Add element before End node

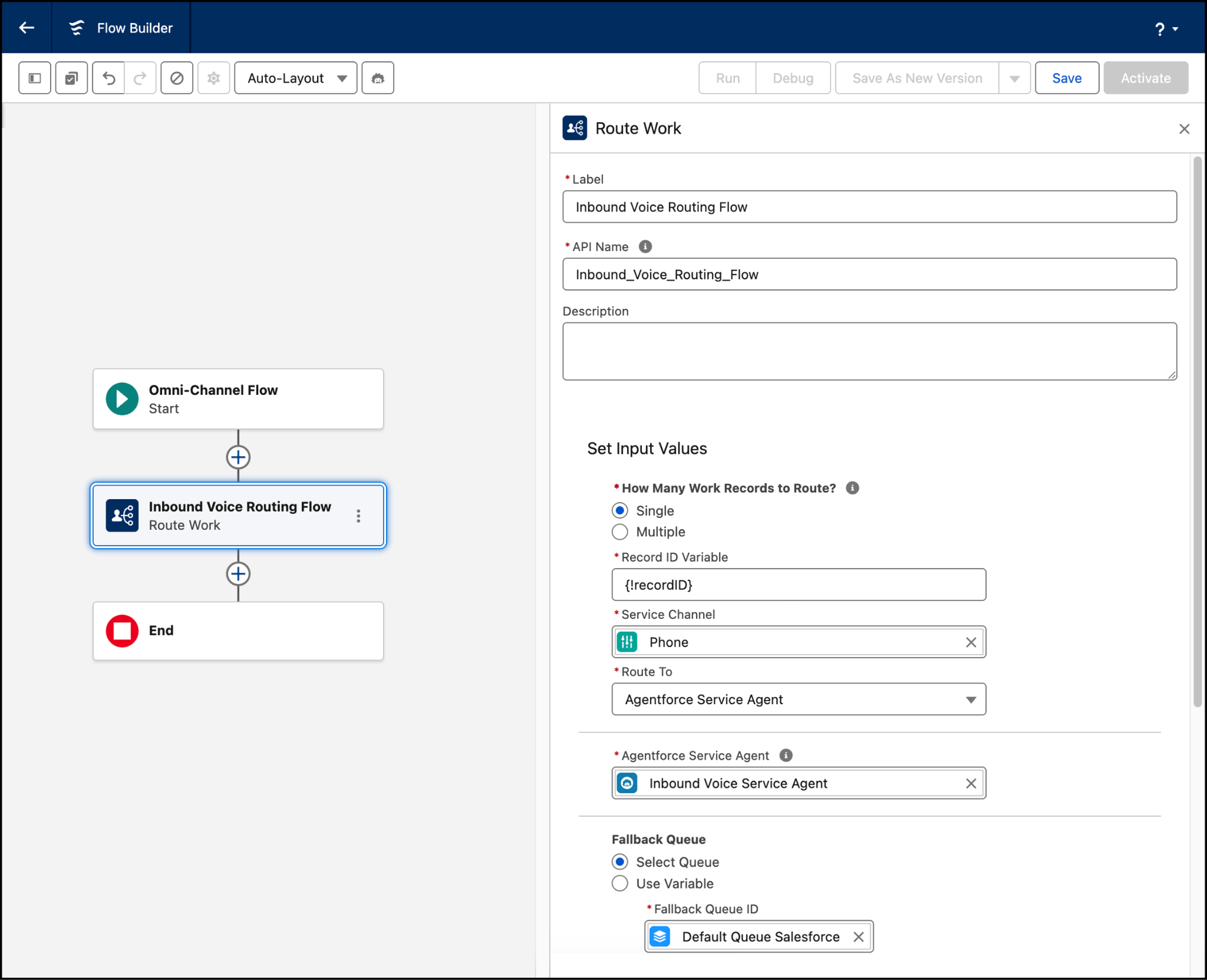click(238, 573)
